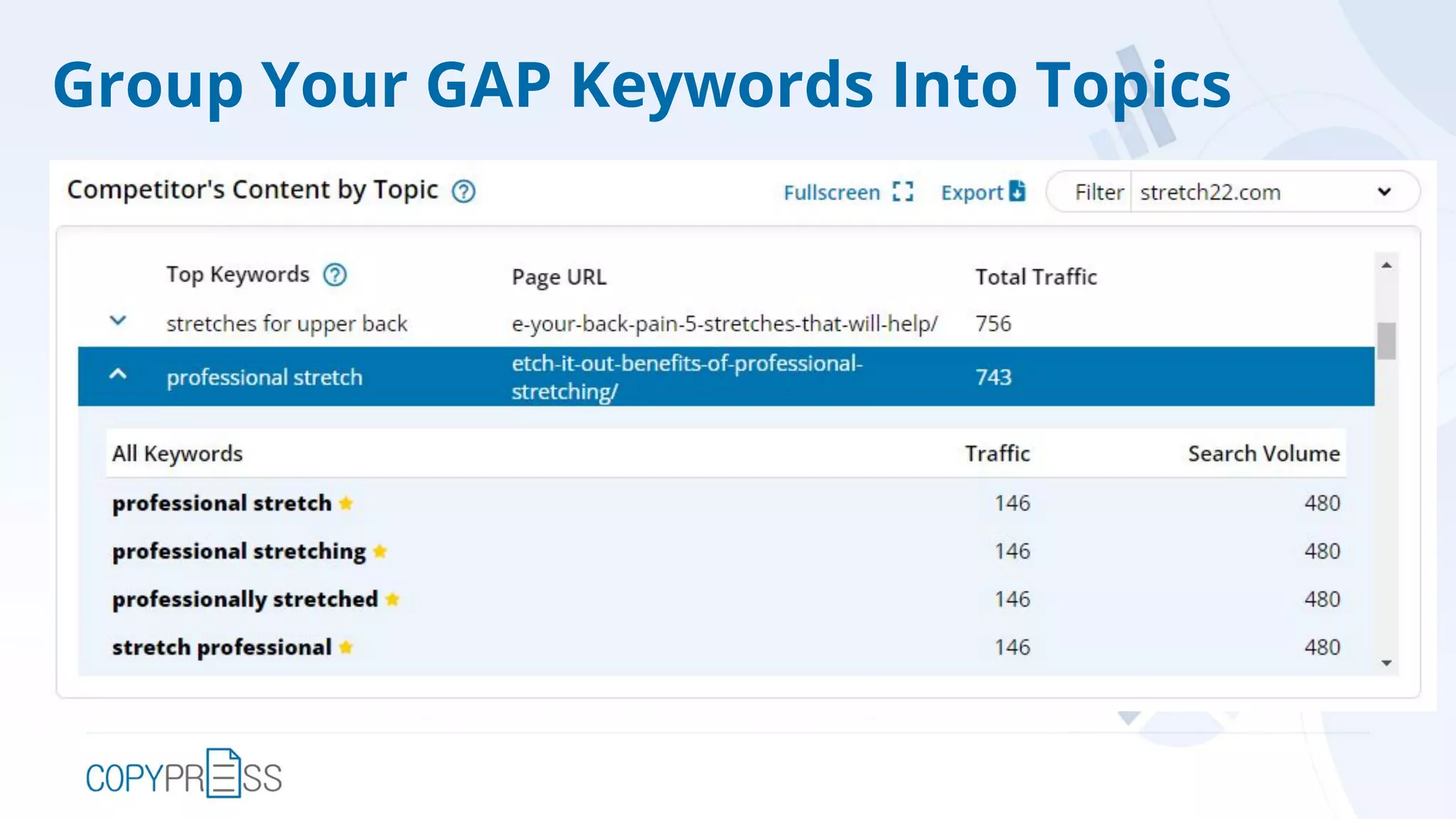Click the Fullscreen expand icon
Viewport: 1456px width, 819px height.
click(903, 192)
